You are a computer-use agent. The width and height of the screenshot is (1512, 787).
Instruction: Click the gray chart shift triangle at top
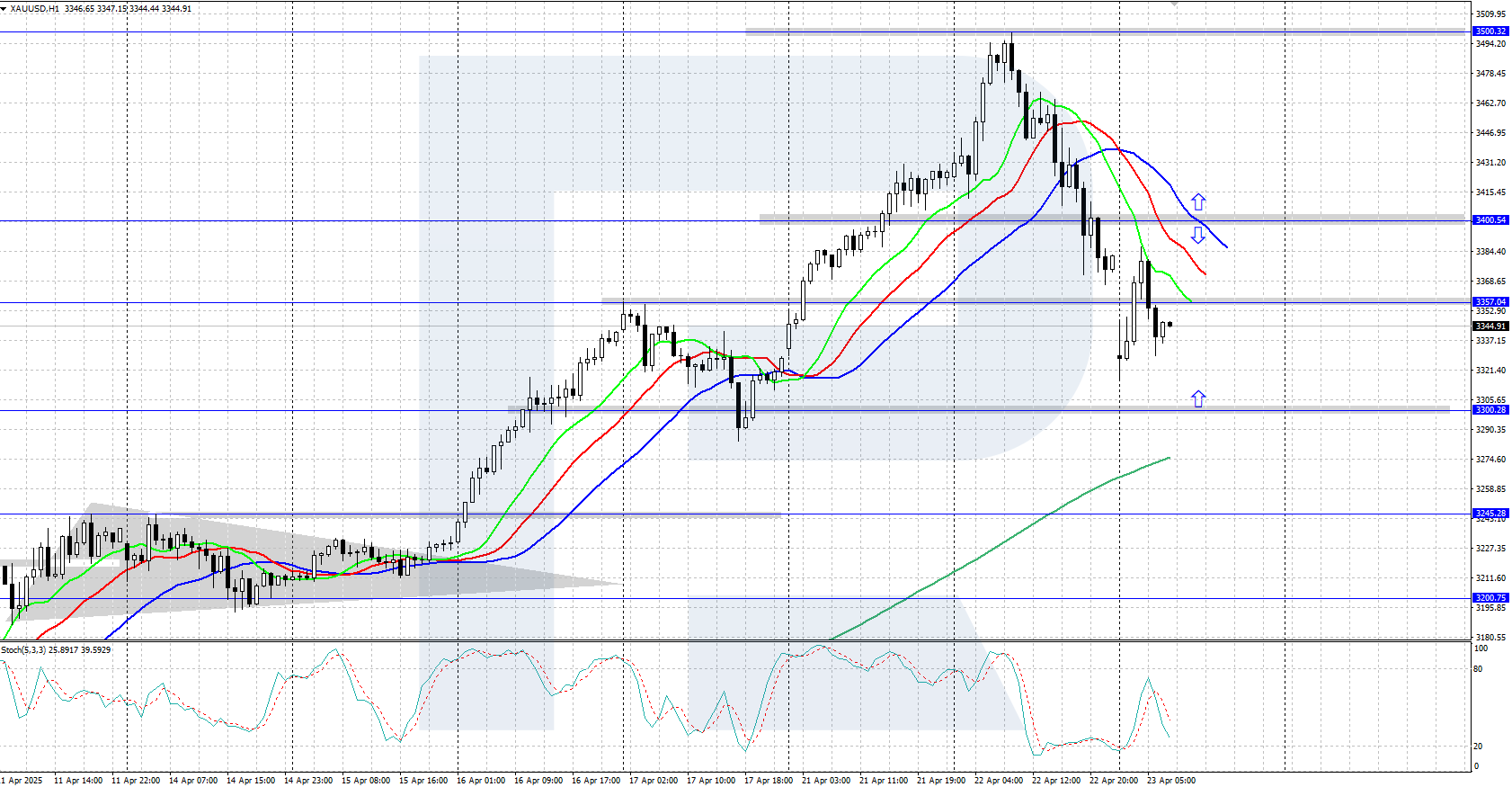1174,4
